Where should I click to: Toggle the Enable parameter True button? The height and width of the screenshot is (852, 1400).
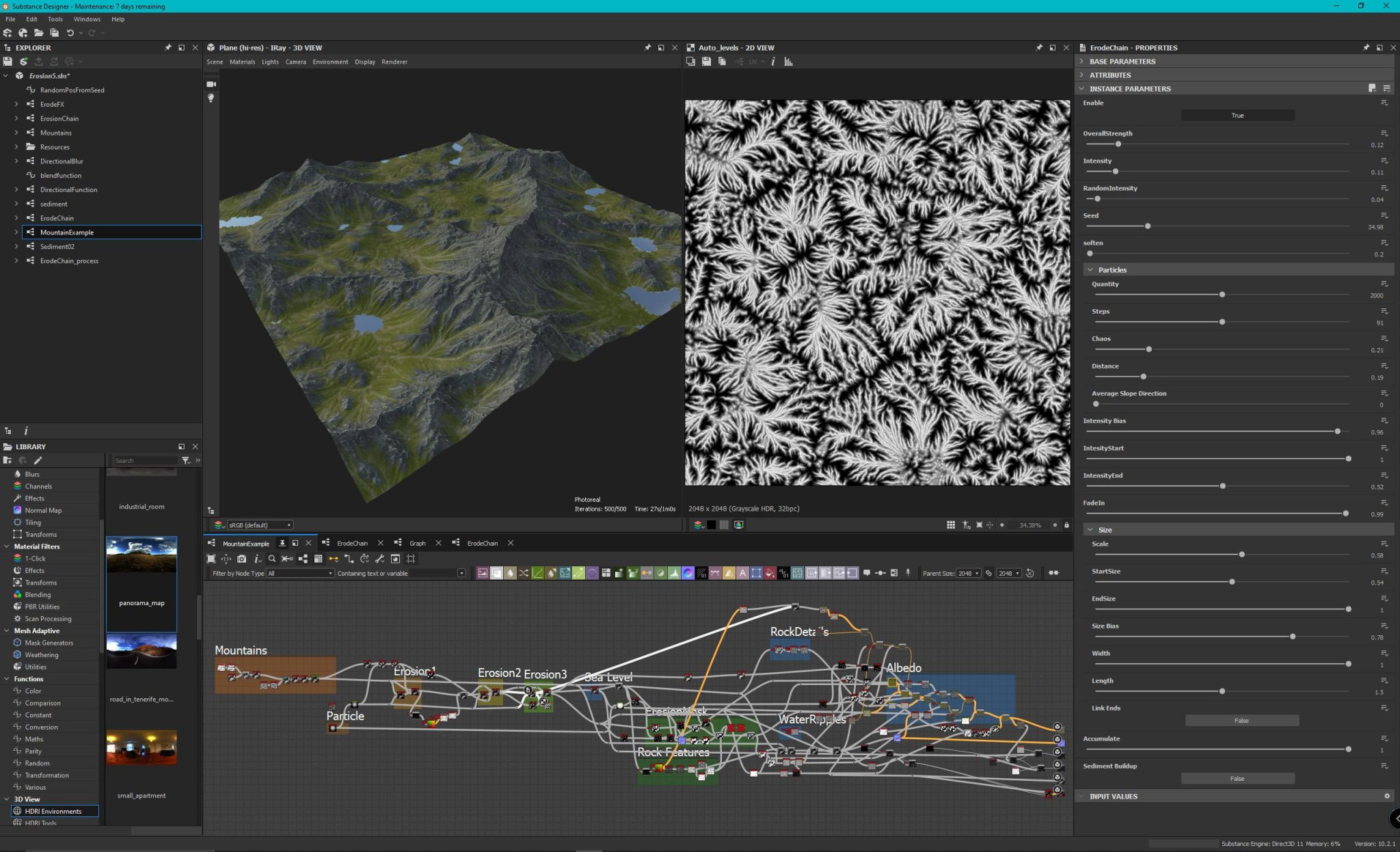click(x=1237, y=116)
